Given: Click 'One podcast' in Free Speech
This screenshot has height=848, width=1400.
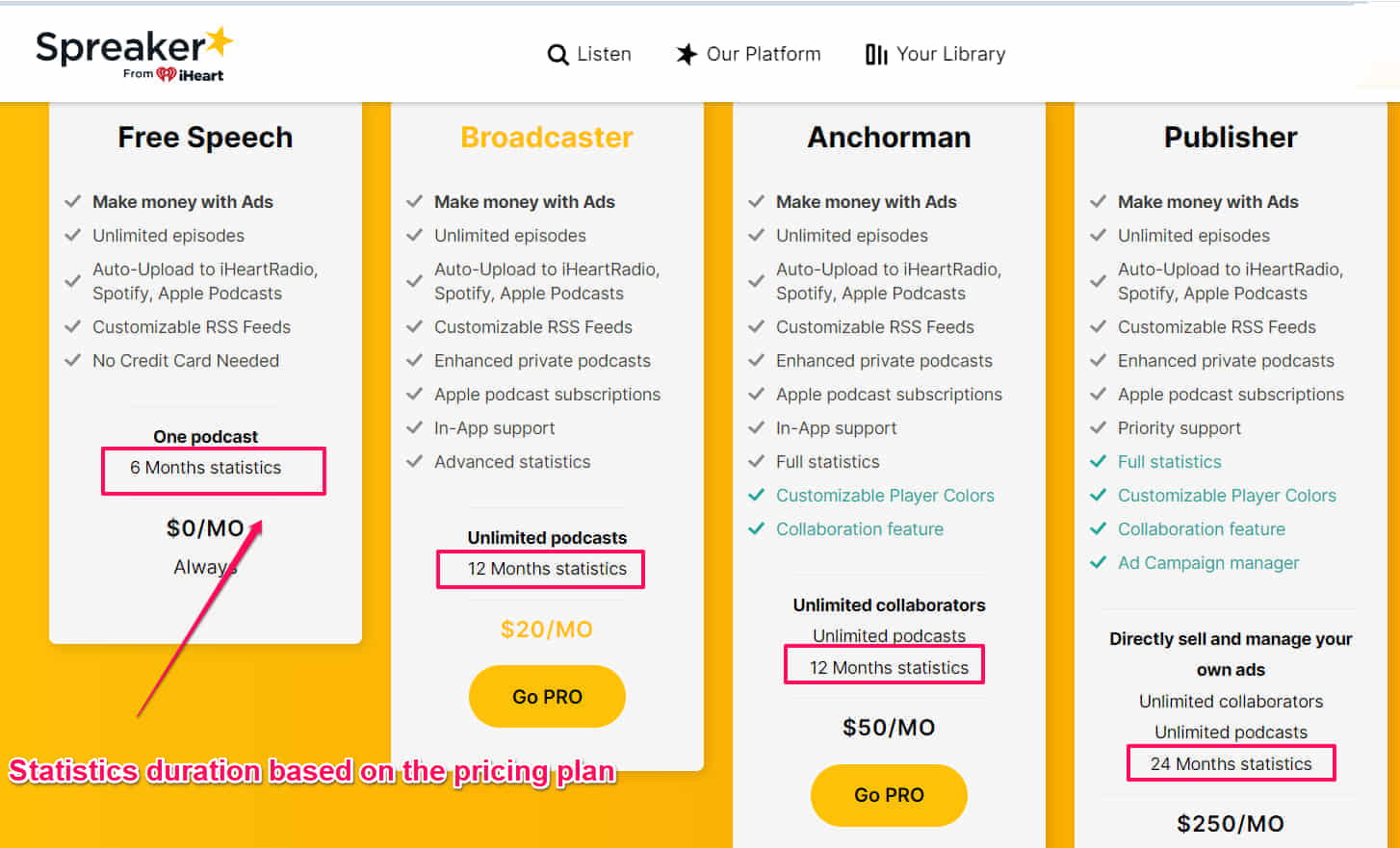Looking at the screenshot, I should click(x=205, y=437).
